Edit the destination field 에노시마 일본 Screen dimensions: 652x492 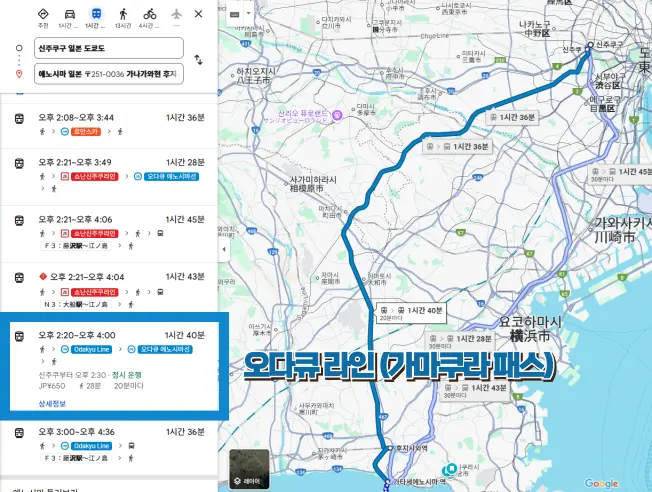[x=109, y=74]
